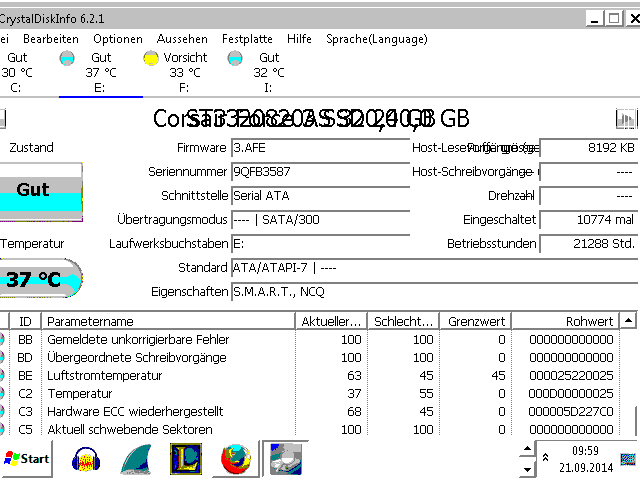Open the Festplatte menu
Image resolution: width=640 pixels, height=480 pixels.
247,39
